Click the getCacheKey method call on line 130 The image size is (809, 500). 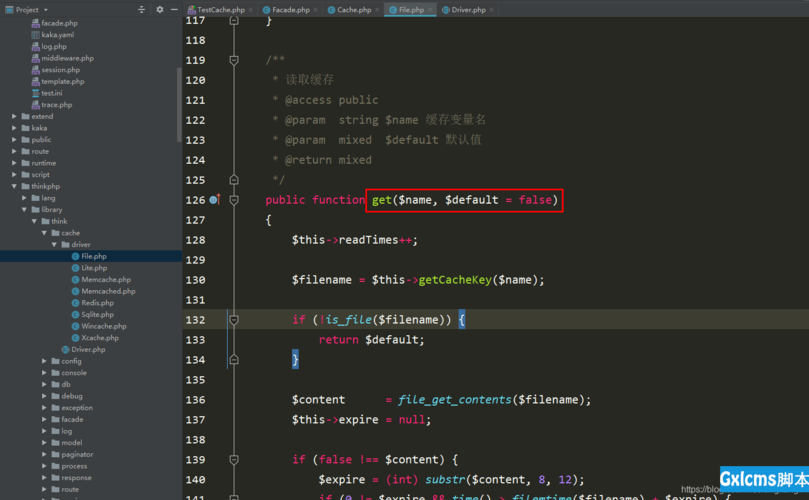455,280
